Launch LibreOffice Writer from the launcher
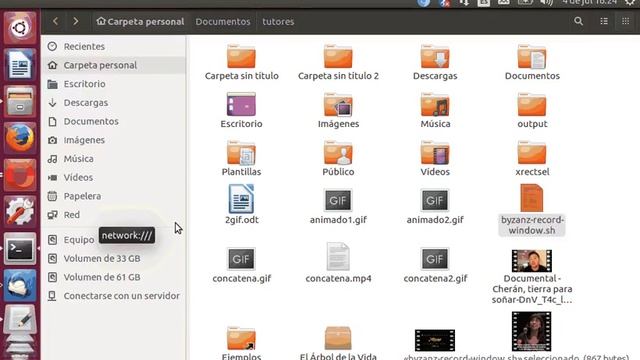This screenshot has width=640, height=360. (x=20, y=64)
